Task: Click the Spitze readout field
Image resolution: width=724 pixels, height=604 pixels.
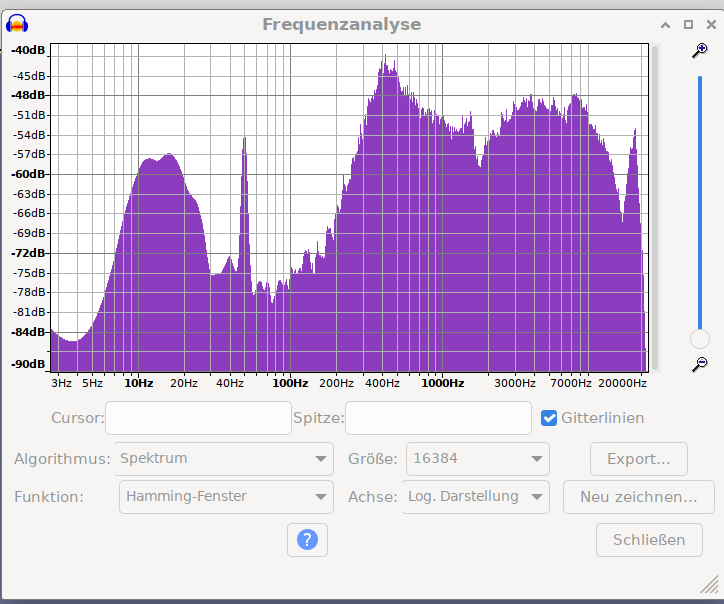Action: [438, 418]
